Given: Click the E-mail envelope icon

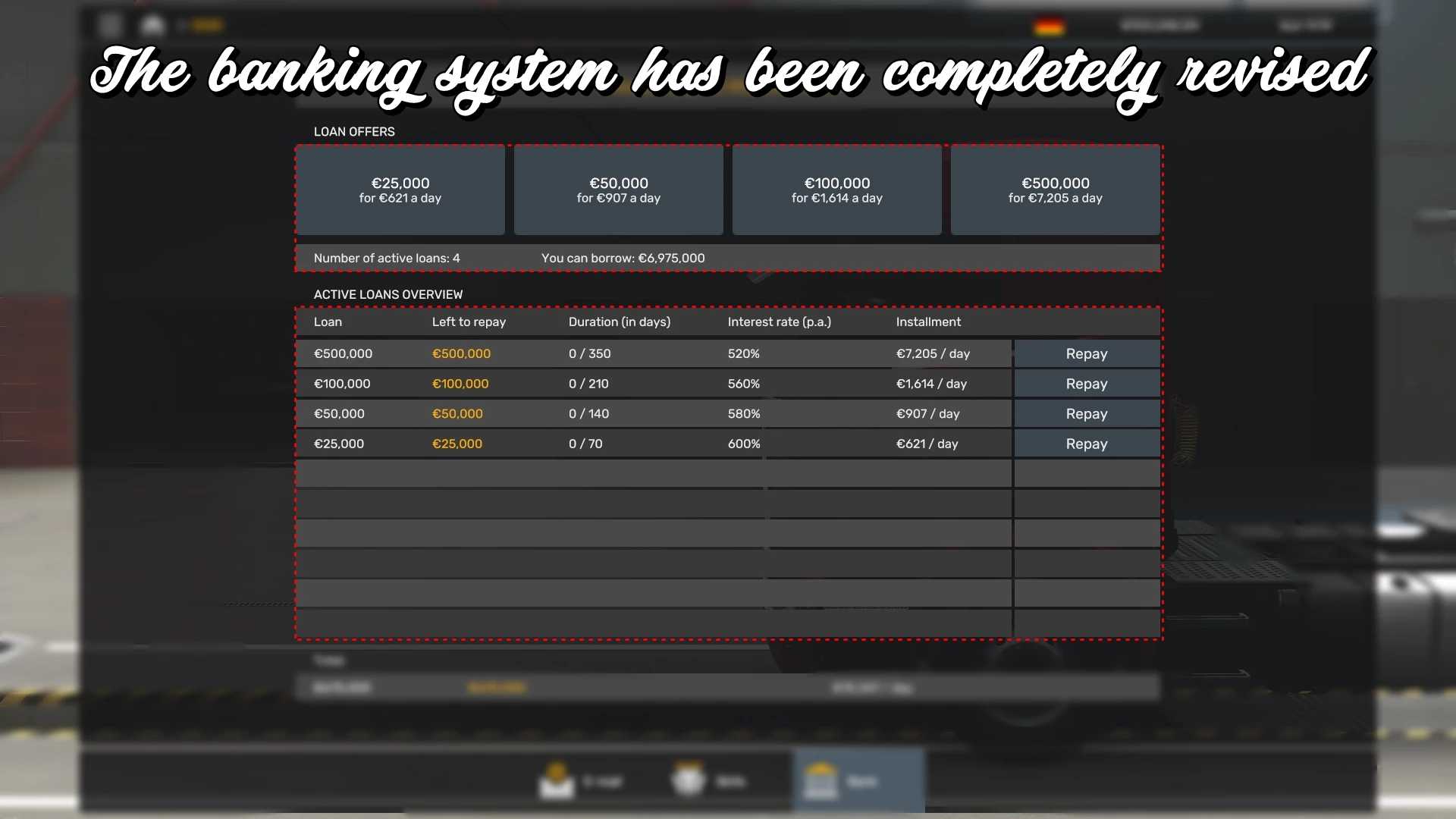Looking at the screenshot, I should coord(557,781).
